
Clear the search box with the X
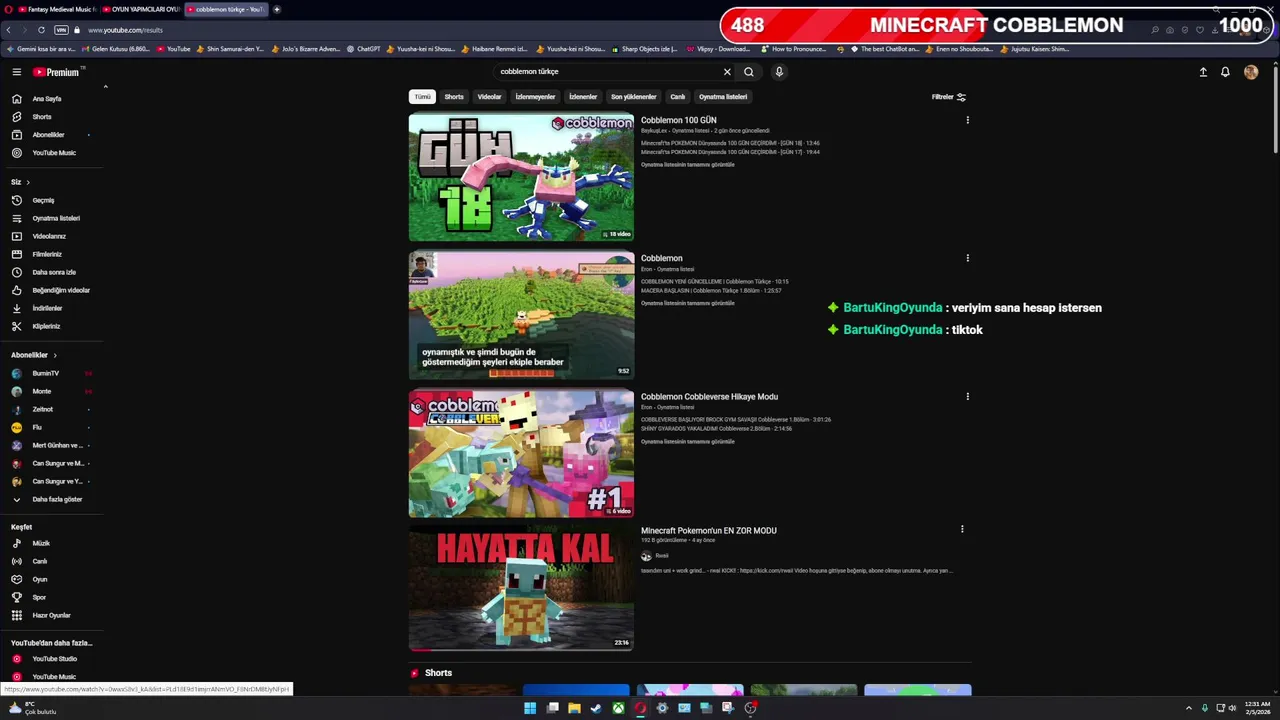pyautogui.click(x=727, y=72)
